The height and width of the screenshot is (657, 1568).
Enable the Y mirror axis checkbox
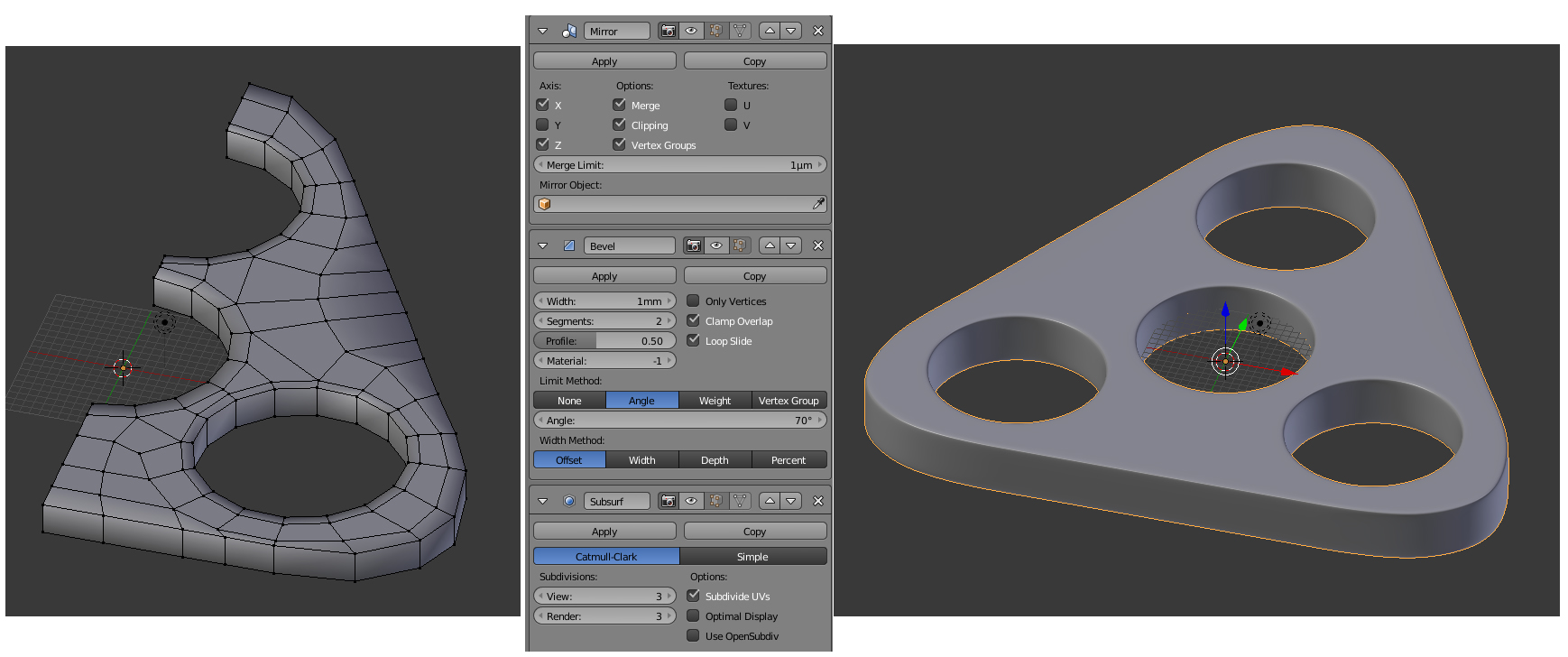pyautogui.click(x=542, y=125)
